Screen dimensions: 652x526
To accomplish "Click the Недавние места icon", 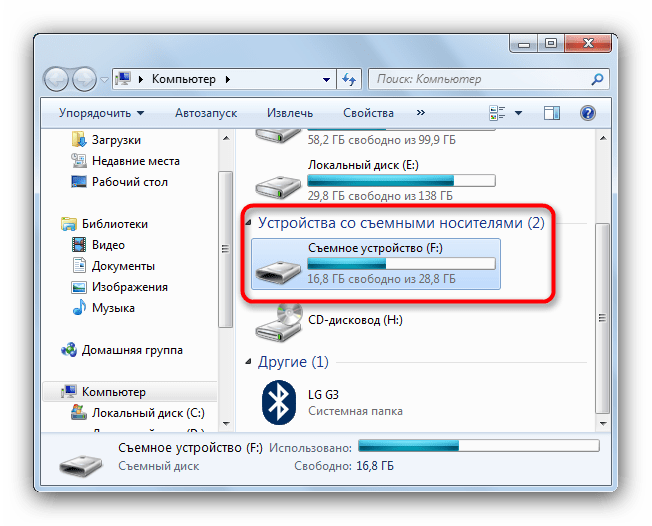I will pos(79,161).
